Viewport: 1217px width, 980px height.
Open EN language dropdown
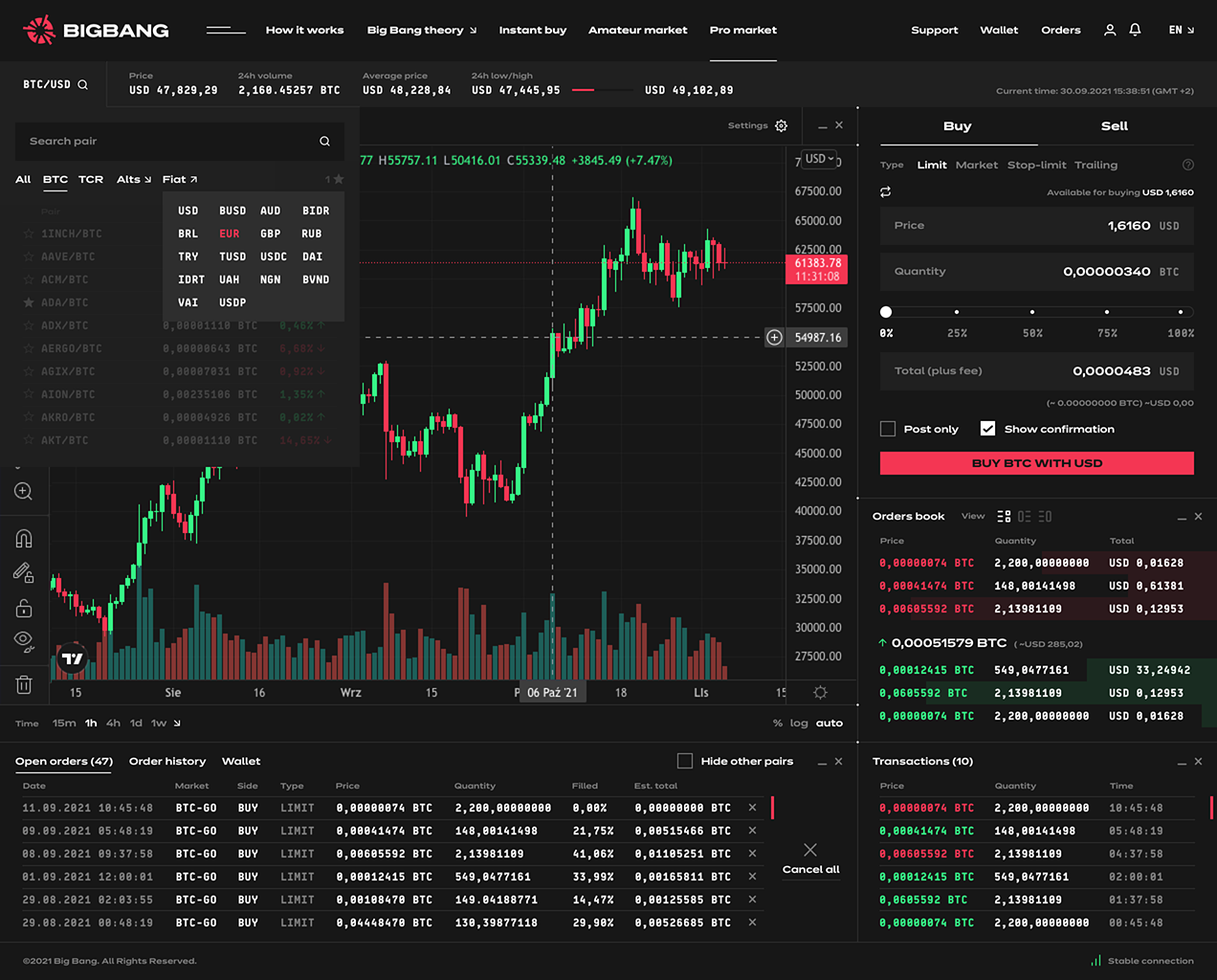tap(1182, 30)
